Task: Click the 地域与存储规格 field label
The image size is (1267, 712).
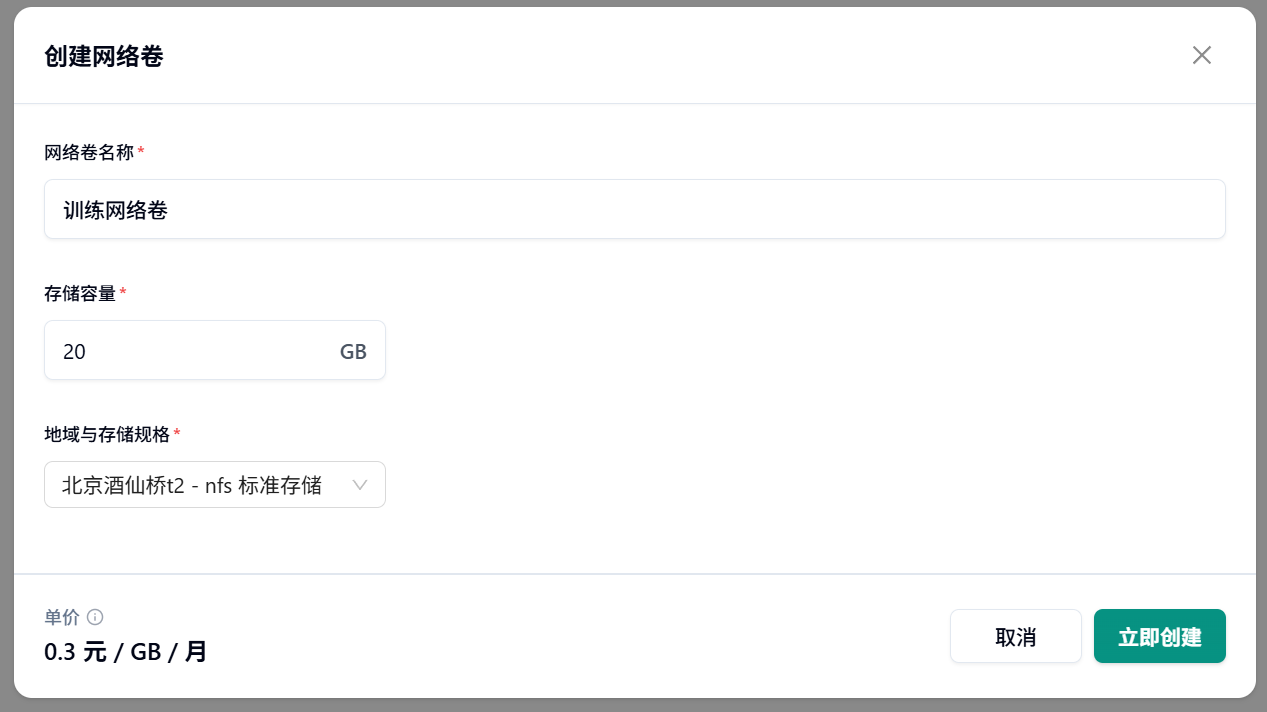Action: (107, 434)
